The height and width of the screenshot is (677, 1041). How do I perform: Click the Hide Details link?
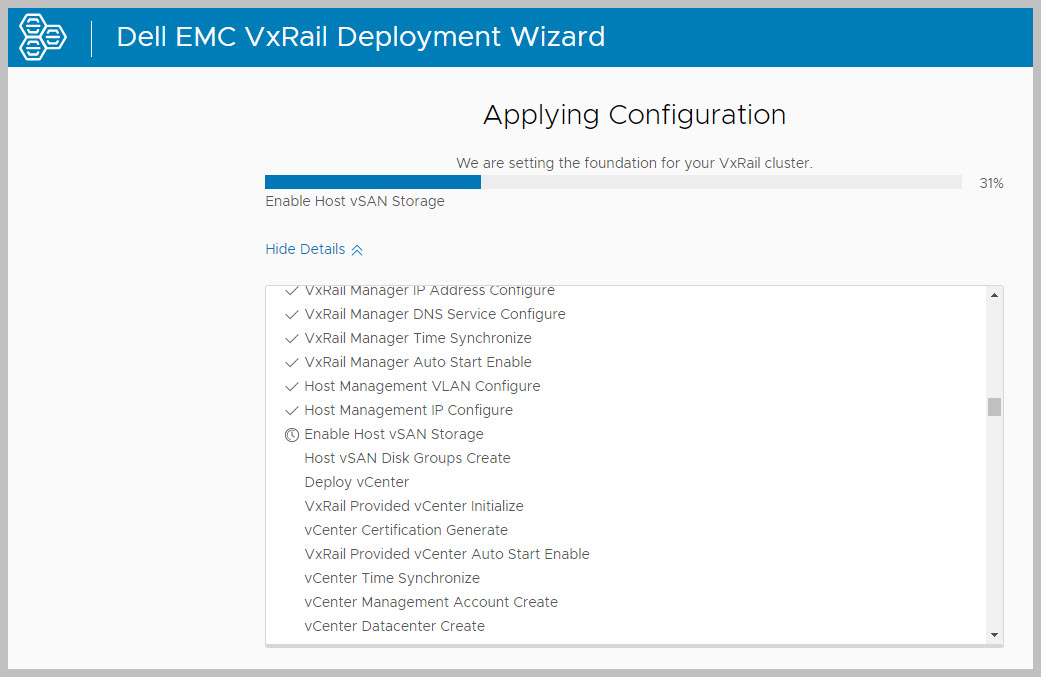point(305,249)
